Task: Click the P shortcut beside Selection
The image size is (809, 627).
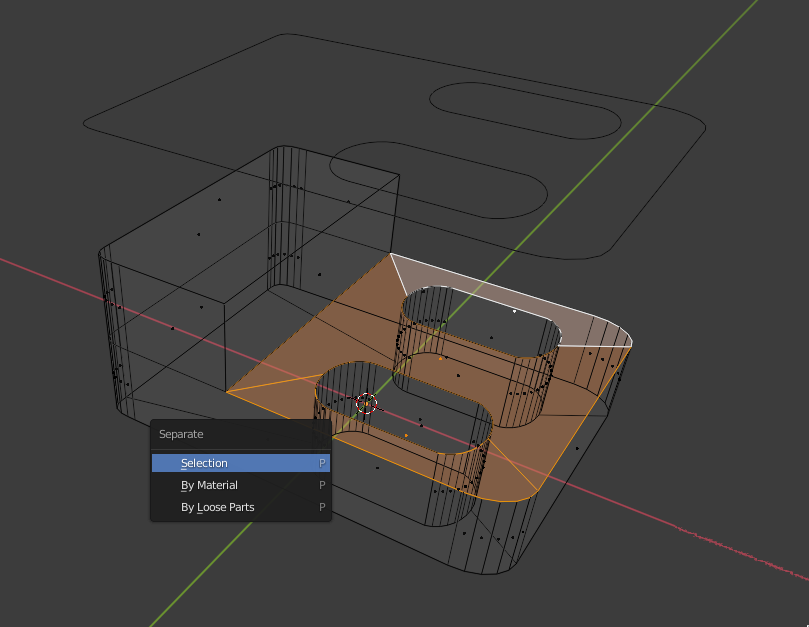Action: click(x=322, y=463)
